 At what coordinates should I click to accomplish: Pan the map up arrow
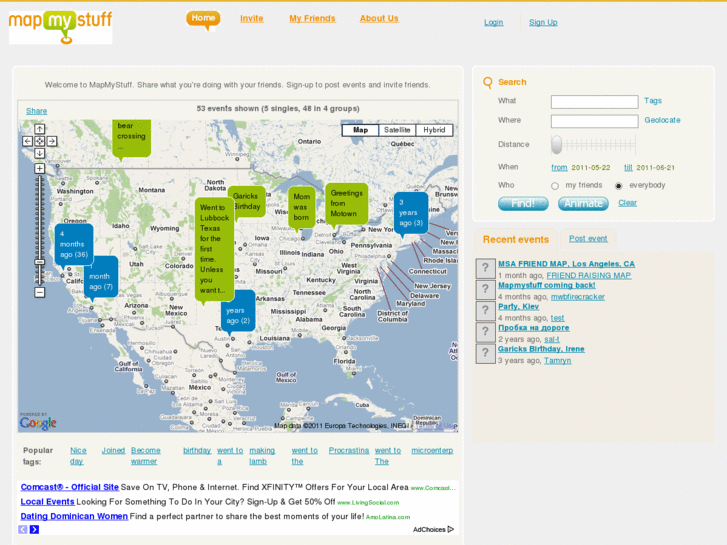coord(40,129)
